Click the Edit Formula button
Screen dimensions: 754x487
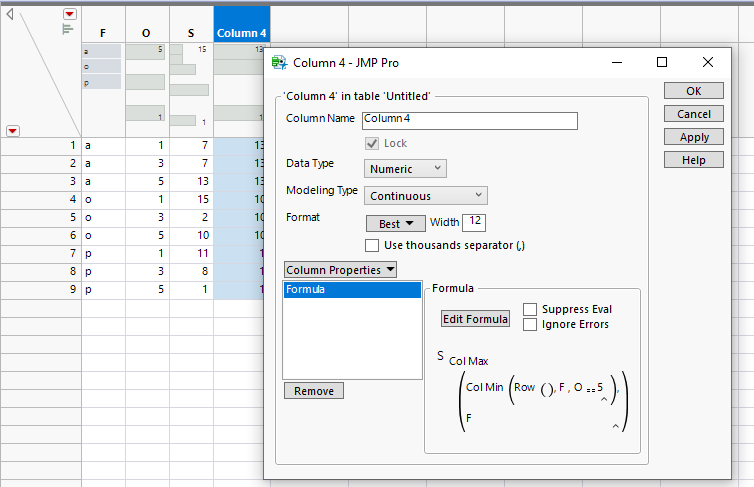476,319
